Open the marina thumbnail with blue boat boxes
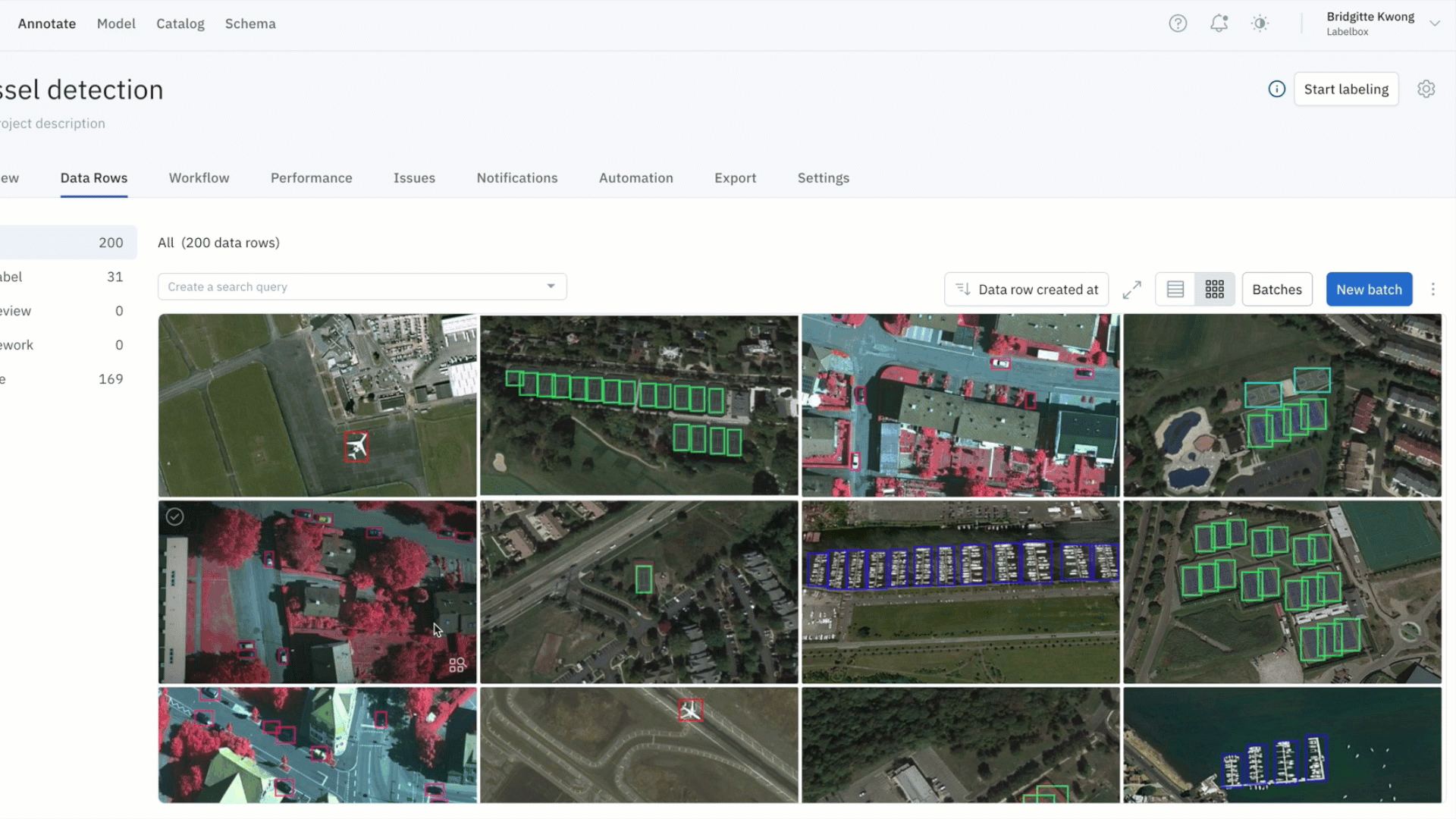 [961, 592]
